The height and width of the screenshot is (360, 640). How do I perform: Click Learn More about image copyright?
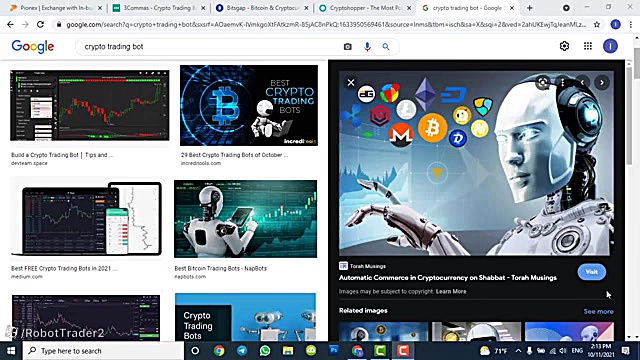(451, 291)
